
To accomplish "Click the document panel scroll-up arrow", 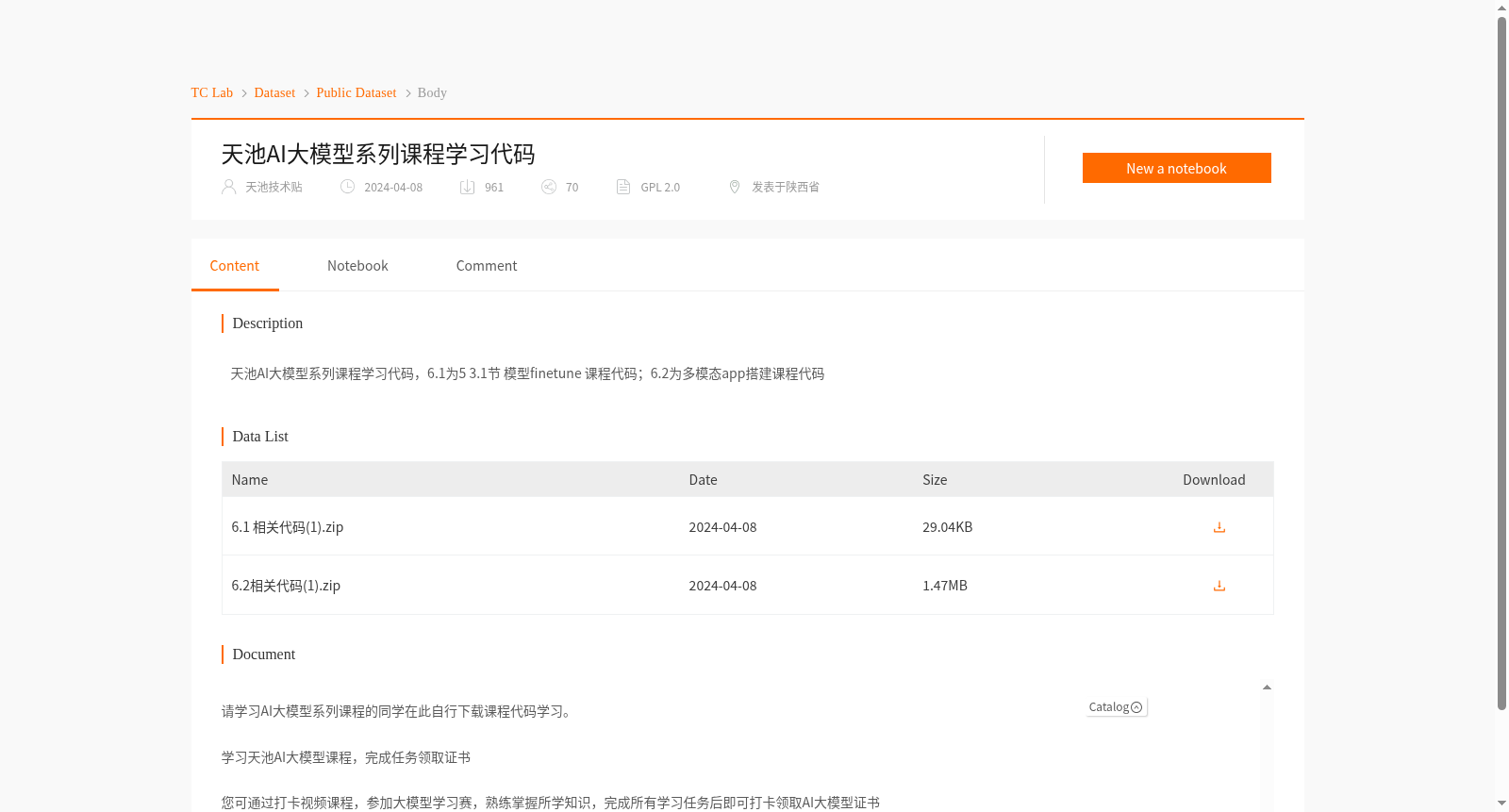I will (1267, 688).
